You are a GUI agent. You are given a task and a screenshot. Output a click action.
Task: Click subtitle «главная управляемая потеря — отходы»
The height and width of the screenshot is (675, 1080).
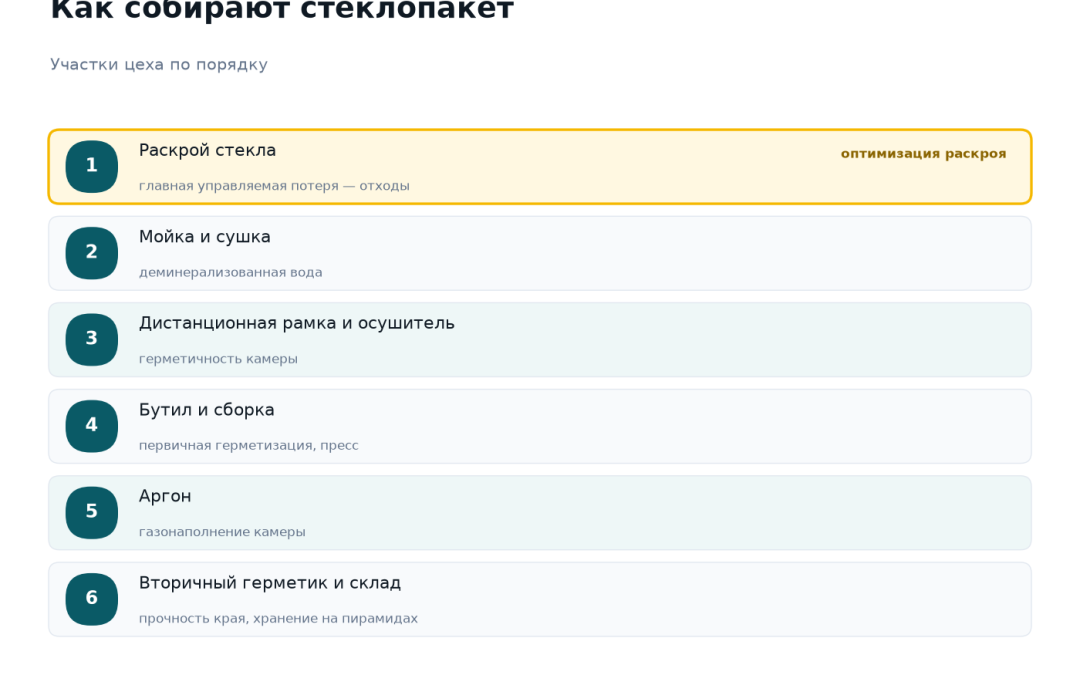point(274,186)
